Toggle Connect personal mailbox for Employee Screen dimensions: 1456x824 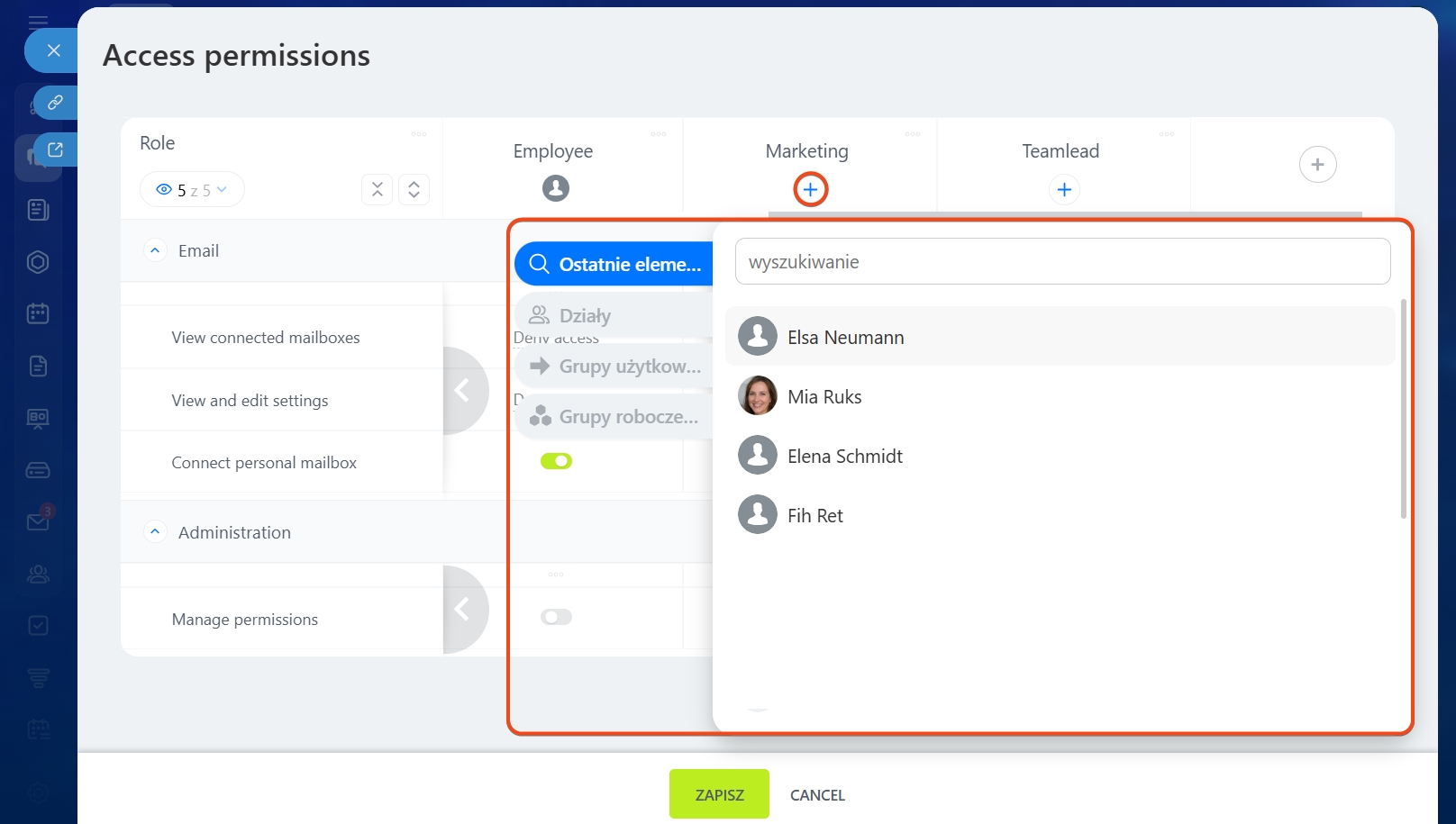click(556, 461)
